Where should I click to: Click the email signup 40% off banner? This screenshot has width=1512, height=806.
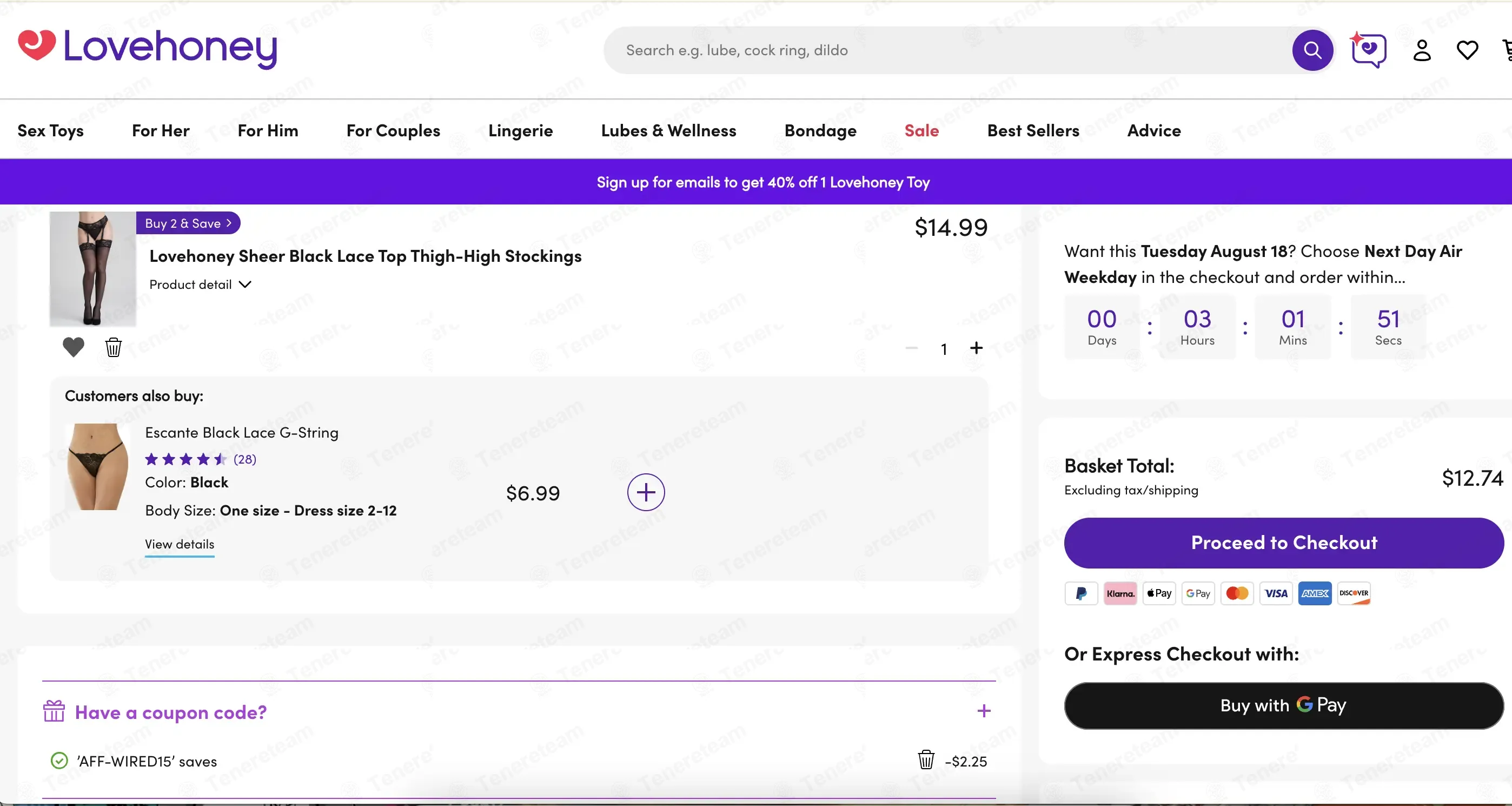click(763, 183)
